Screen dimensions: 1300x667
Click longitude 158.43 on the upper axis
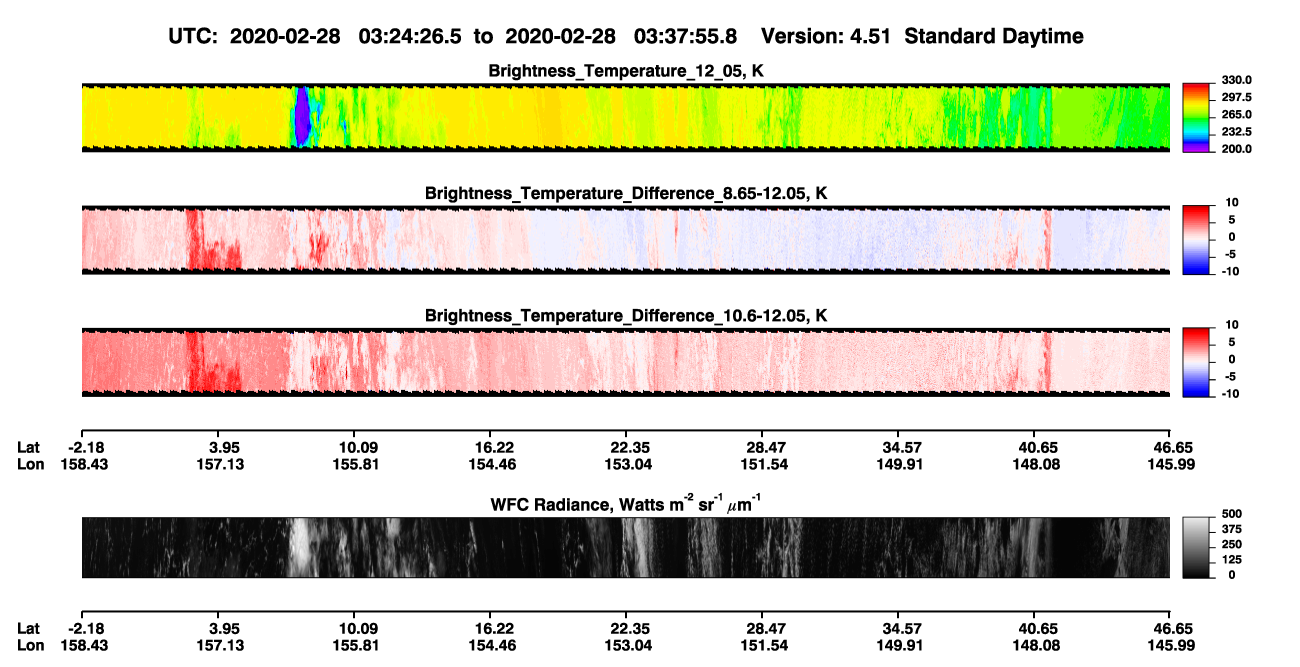[x=84, y=464]
